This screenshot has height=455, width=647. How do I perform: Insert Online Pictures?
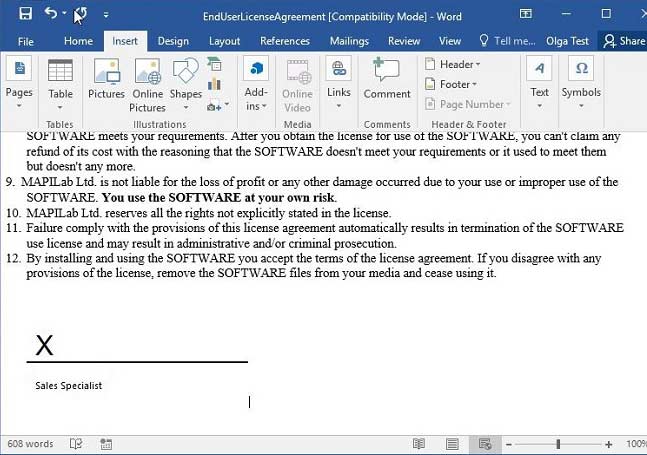pos(147,85)
